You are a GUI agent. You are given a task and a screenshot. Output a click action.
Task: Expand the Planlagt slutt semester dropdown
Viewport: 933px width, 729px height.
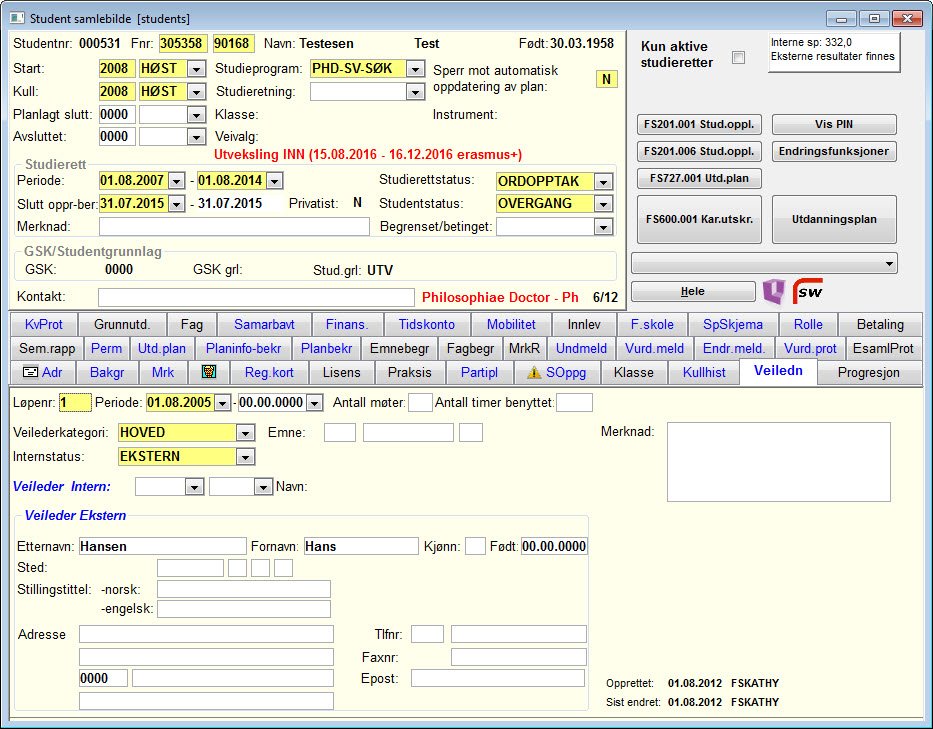click(x=196, y=115)
